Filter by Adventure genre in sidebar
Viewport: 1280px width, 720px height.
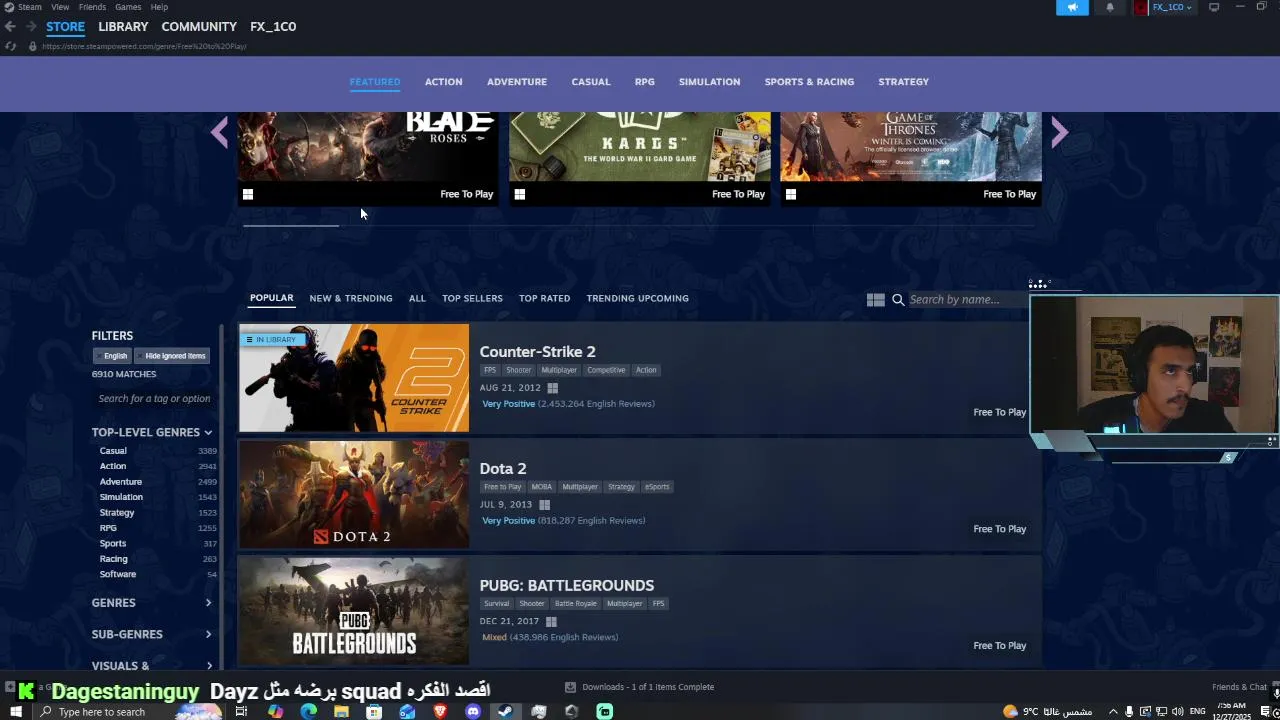[121, 482]
